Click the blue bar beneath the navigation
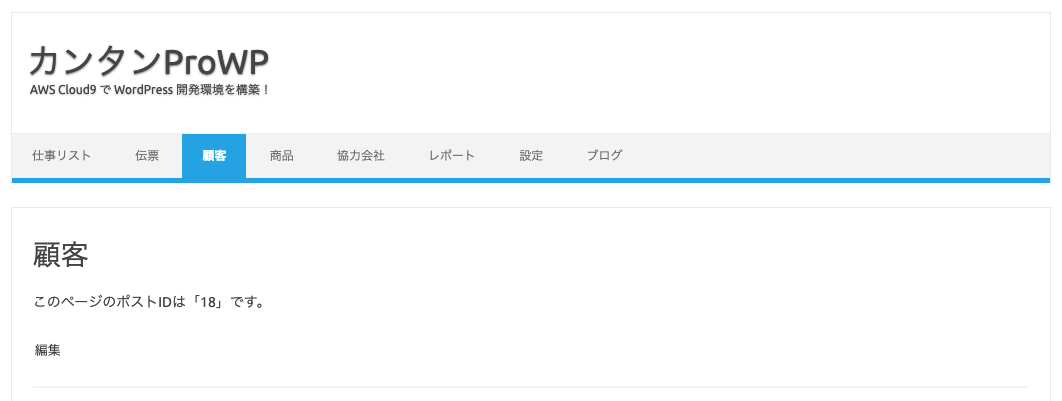 coord(531,180)
